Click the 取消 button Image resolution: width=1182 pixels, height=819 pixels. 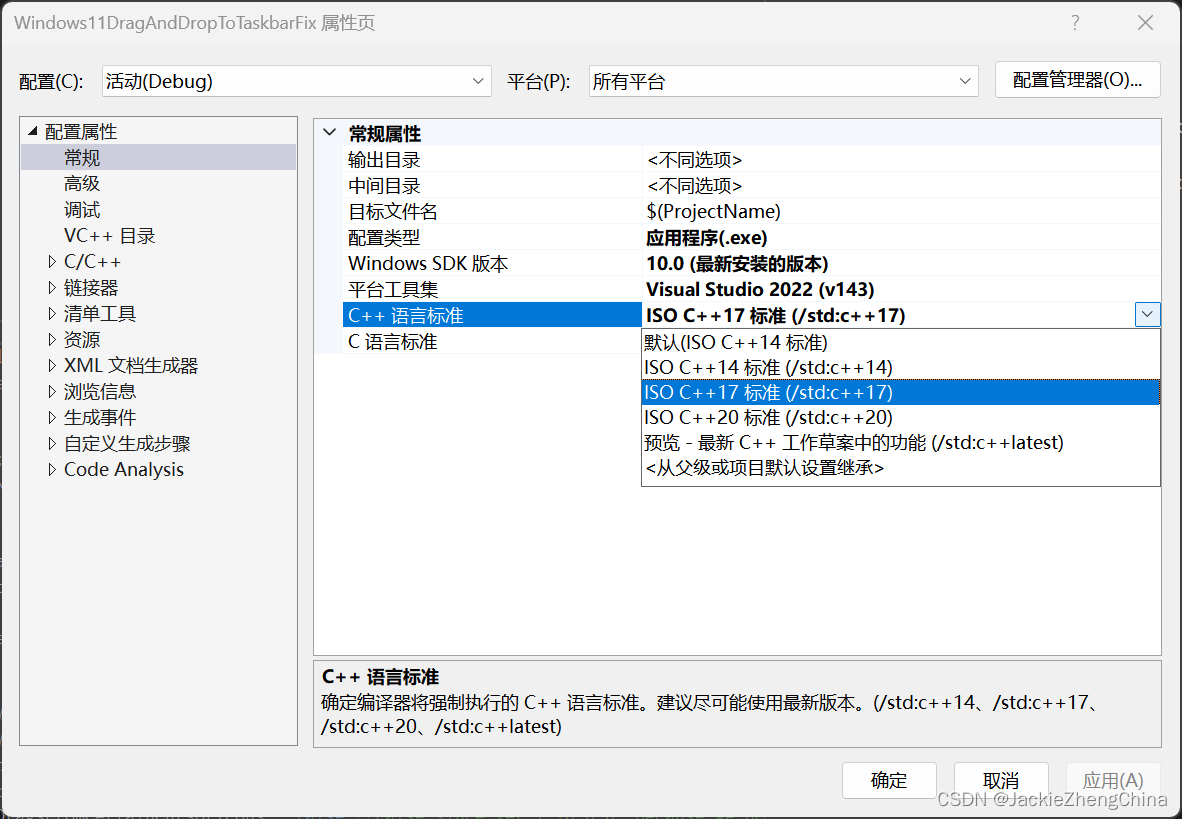click(x=1001, y=780)
